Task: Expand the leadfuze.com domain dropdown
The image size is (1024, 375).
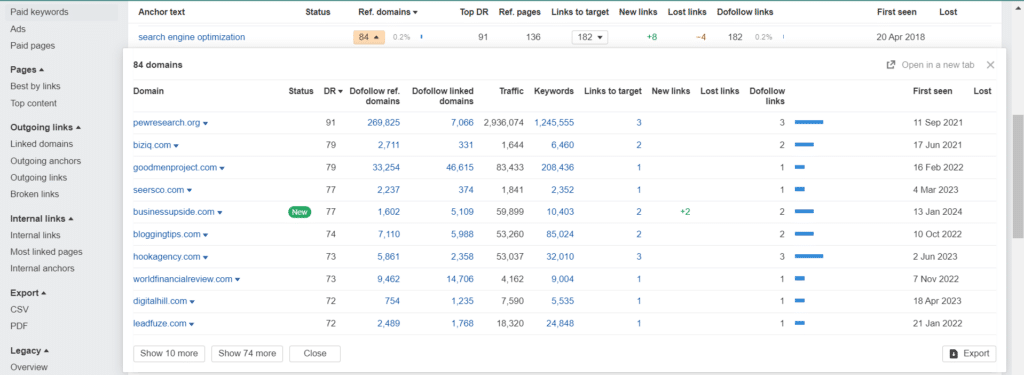Action: [192, 324]
